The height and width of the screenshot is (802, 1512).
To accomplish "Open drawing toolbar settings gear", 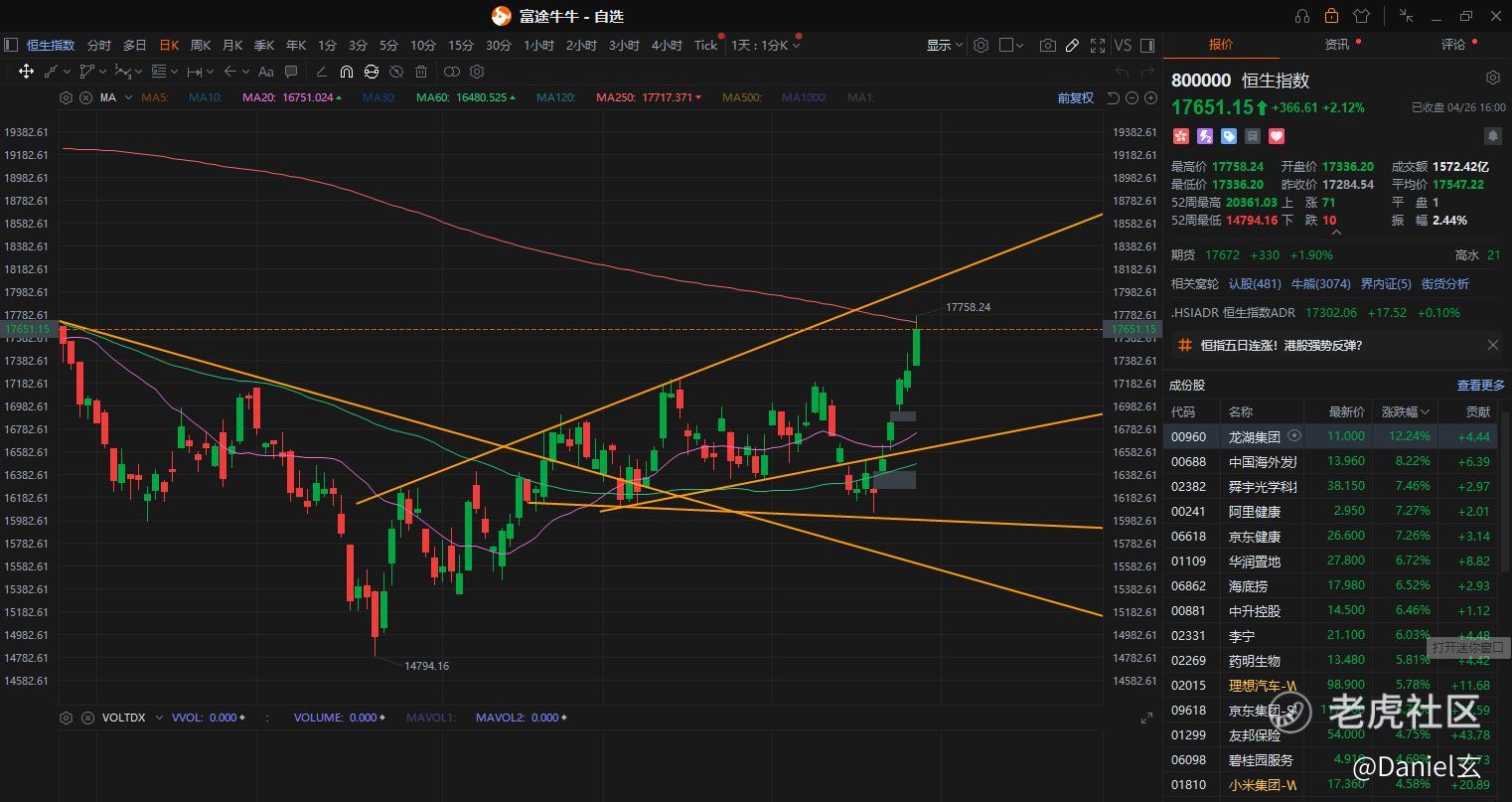I will tap(477, 72).
